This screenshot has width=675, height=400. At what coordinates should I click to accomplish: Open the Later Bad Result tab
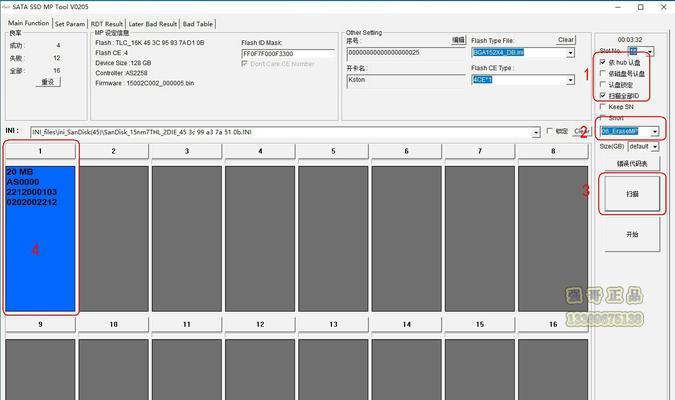click(x=153, y=24)
